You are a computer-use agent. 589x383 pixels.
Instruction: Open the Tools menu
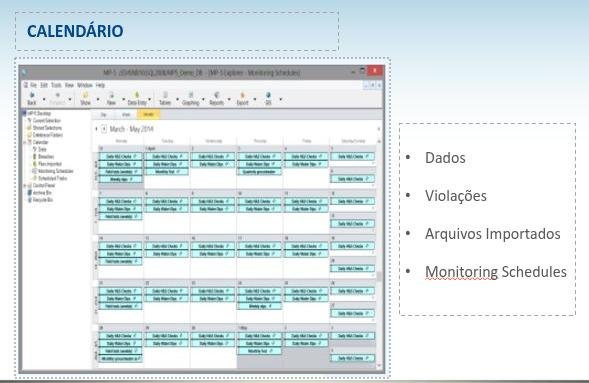(x=56, y=85)
